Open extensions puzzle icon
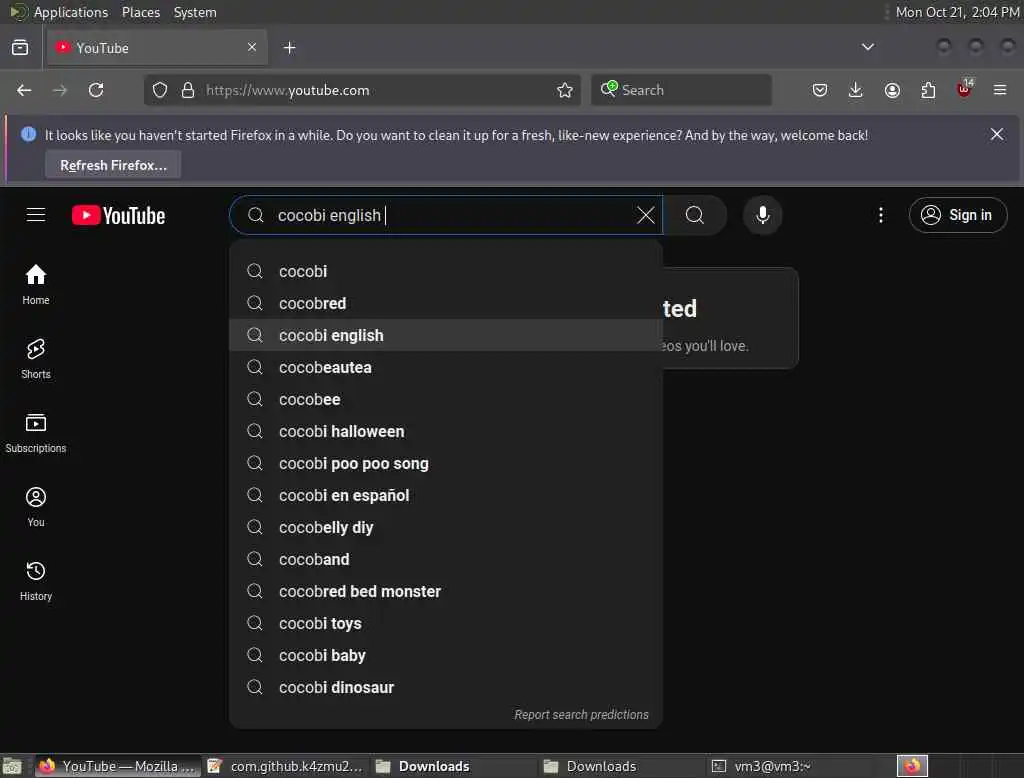Viewport: 1024px width, 778px height. [x=928, y=90]
